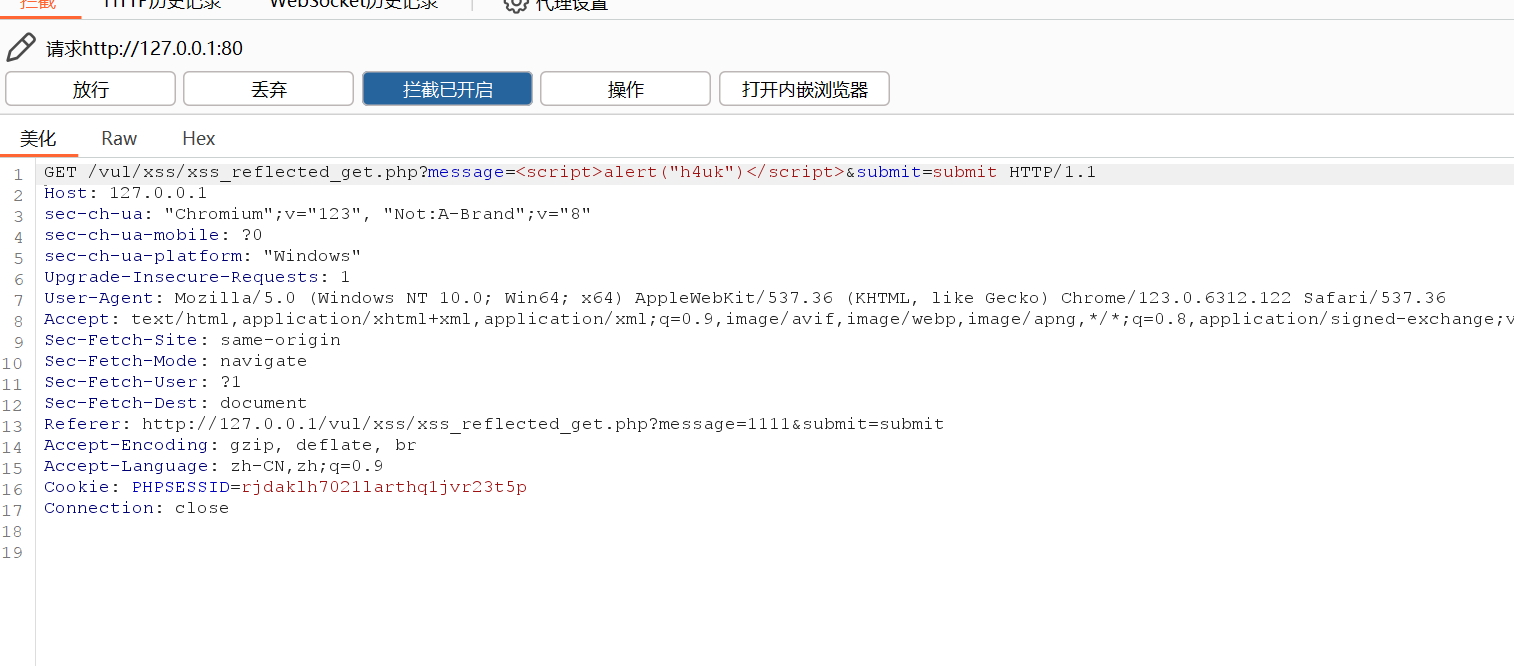Click the submit parameter in request line
This screenshot has height=666, width=1514.
(x=926, y=172)
